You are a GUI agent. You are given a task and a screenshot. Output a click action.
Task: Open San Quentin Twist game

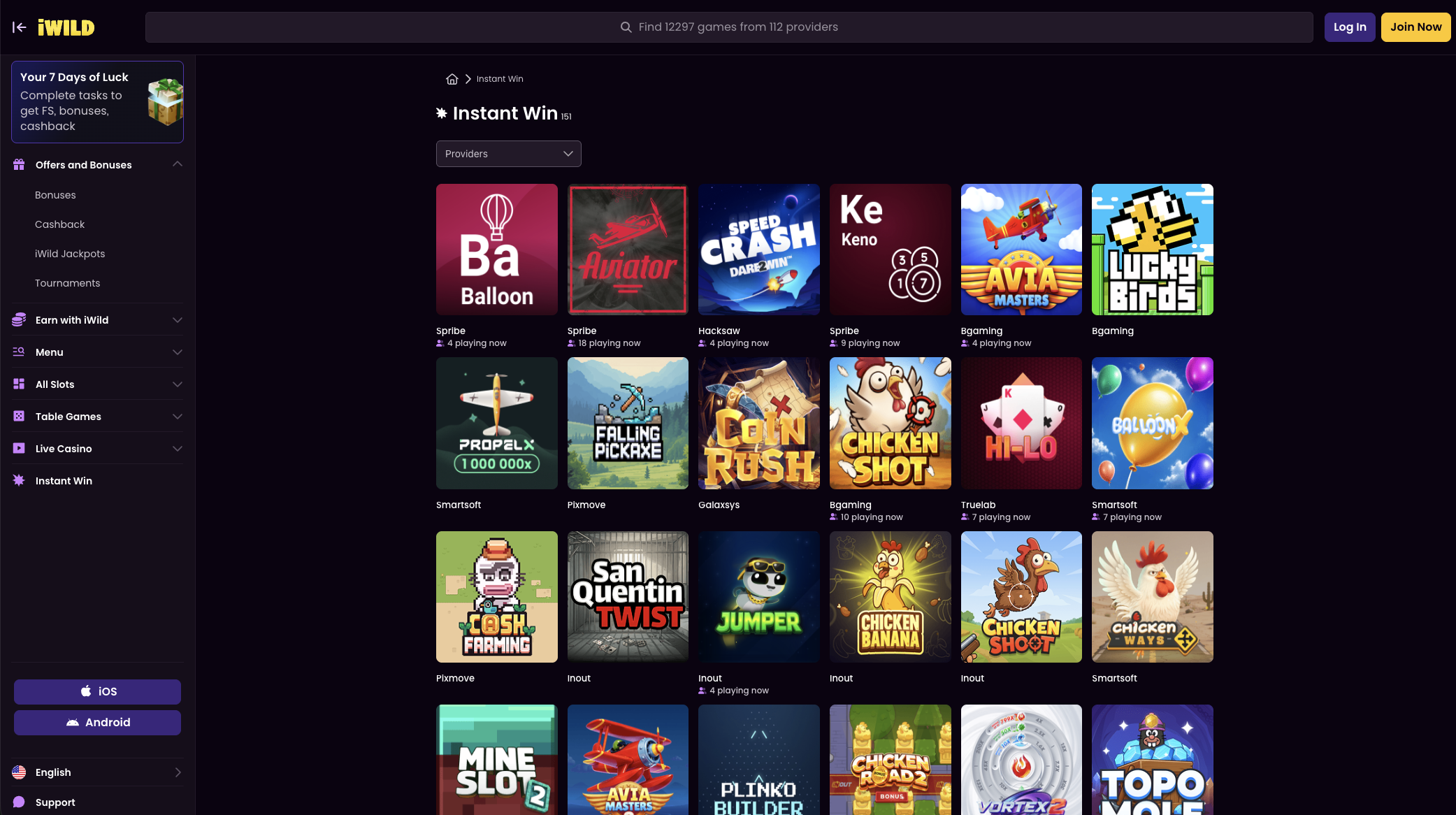[628, 597]
